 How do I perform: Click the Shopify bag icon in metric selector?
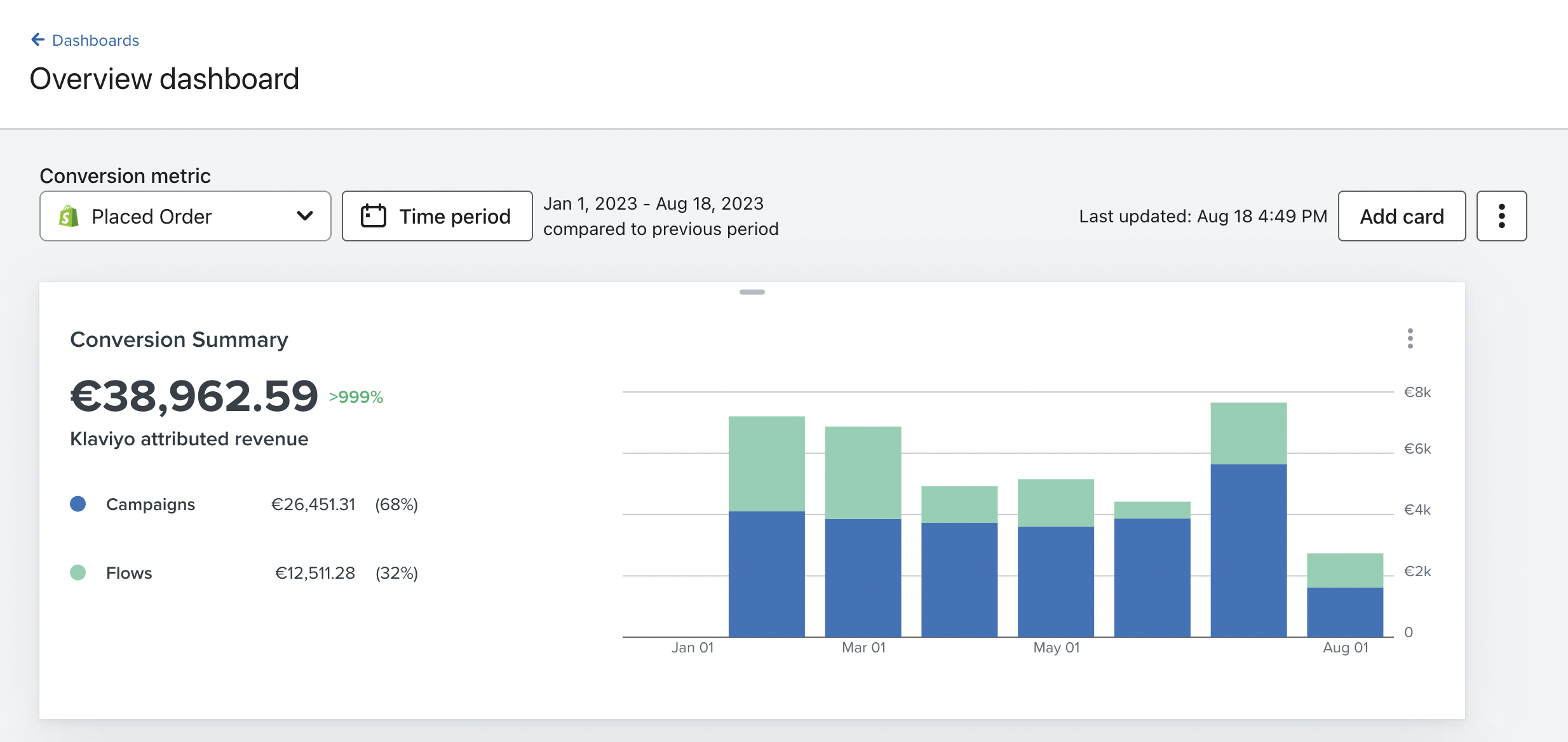click(x=69, y=217)
